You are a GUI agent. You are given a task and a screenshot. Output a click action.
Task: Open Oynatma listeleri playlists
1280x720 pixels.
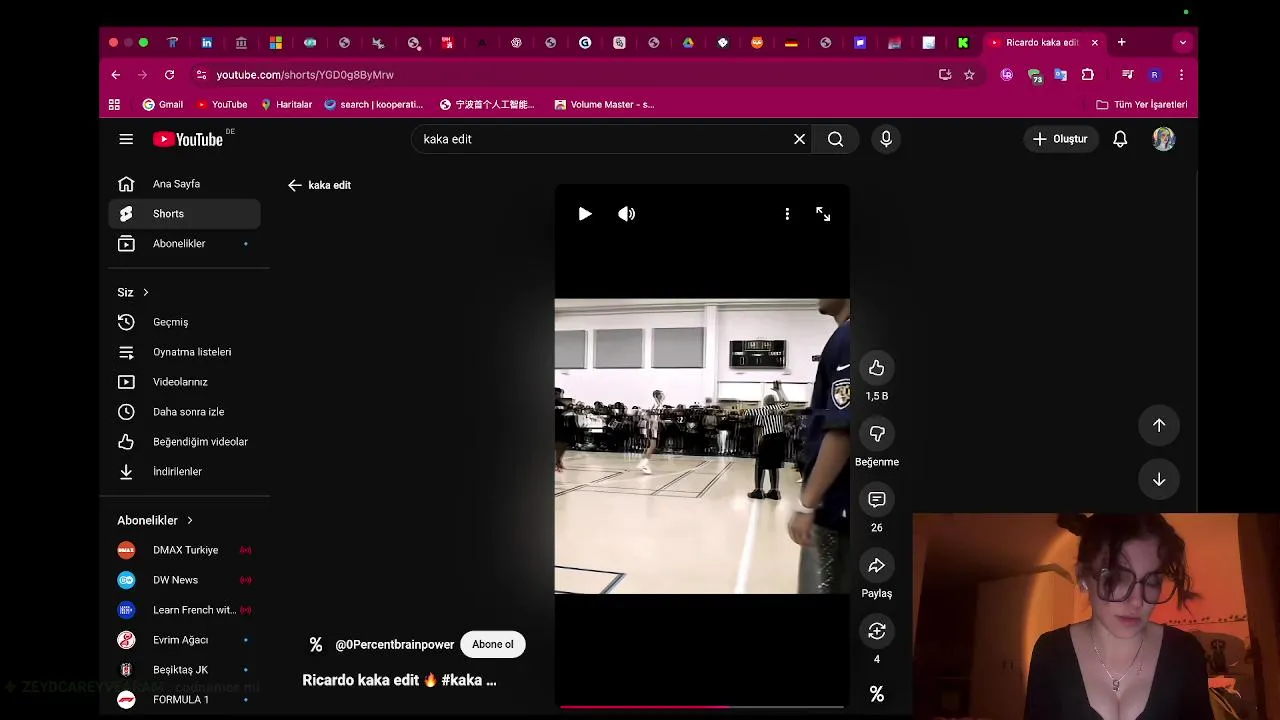184,352
